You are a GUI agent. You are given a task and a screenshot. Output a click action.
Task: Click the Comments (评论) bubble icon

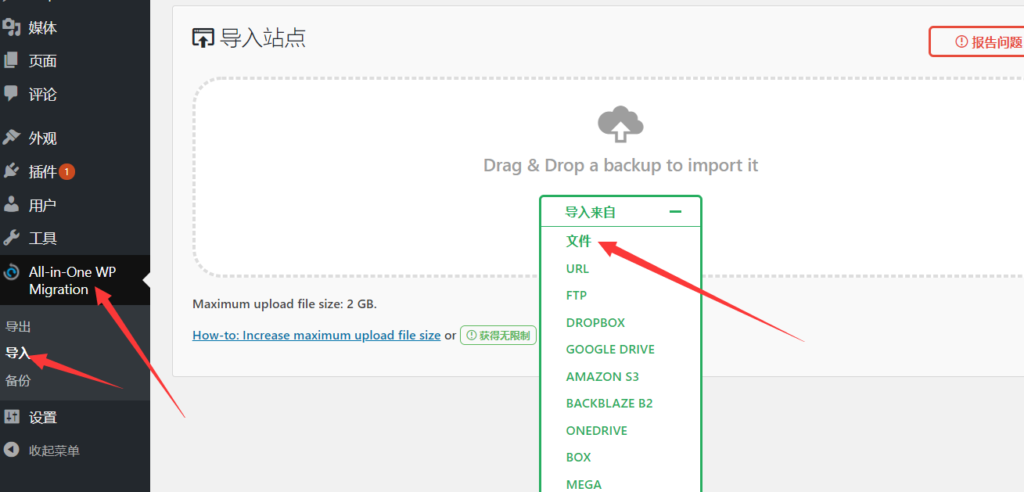tap(12, 94)
